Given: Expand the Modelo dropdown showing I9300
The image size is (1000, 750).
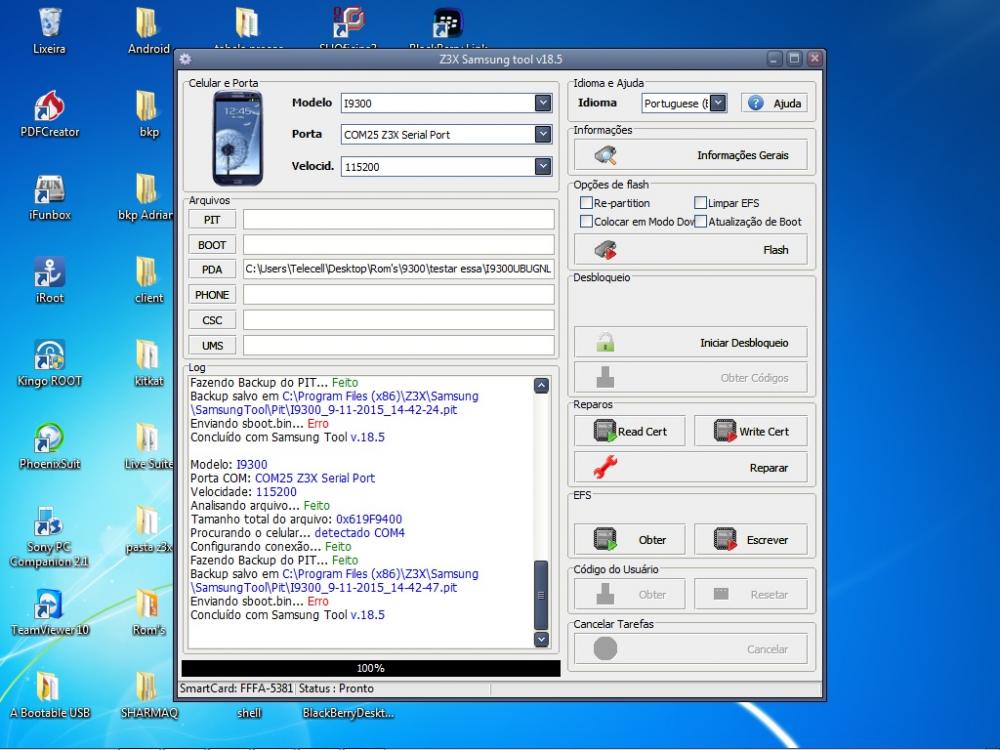Looking at the screenshot, I should 543,103.
